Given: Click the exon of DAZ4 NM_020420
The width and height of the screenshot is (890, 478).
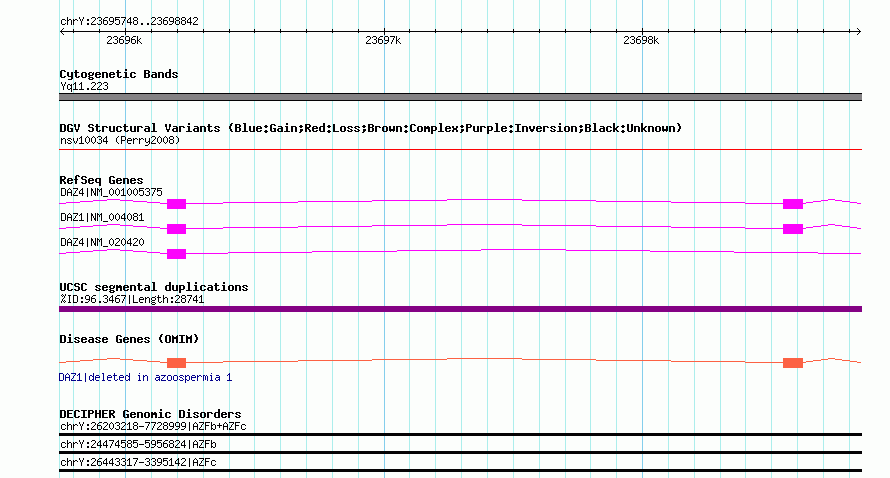Looking at the screenshot, I should click(177, 254).
